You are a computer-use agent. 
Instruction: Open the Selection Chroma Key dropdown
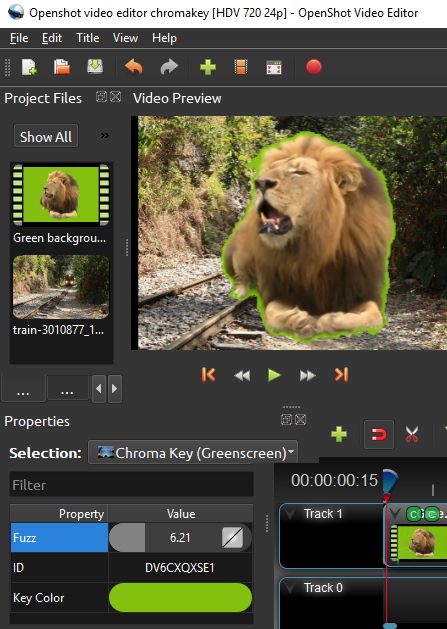pos(193,452)
